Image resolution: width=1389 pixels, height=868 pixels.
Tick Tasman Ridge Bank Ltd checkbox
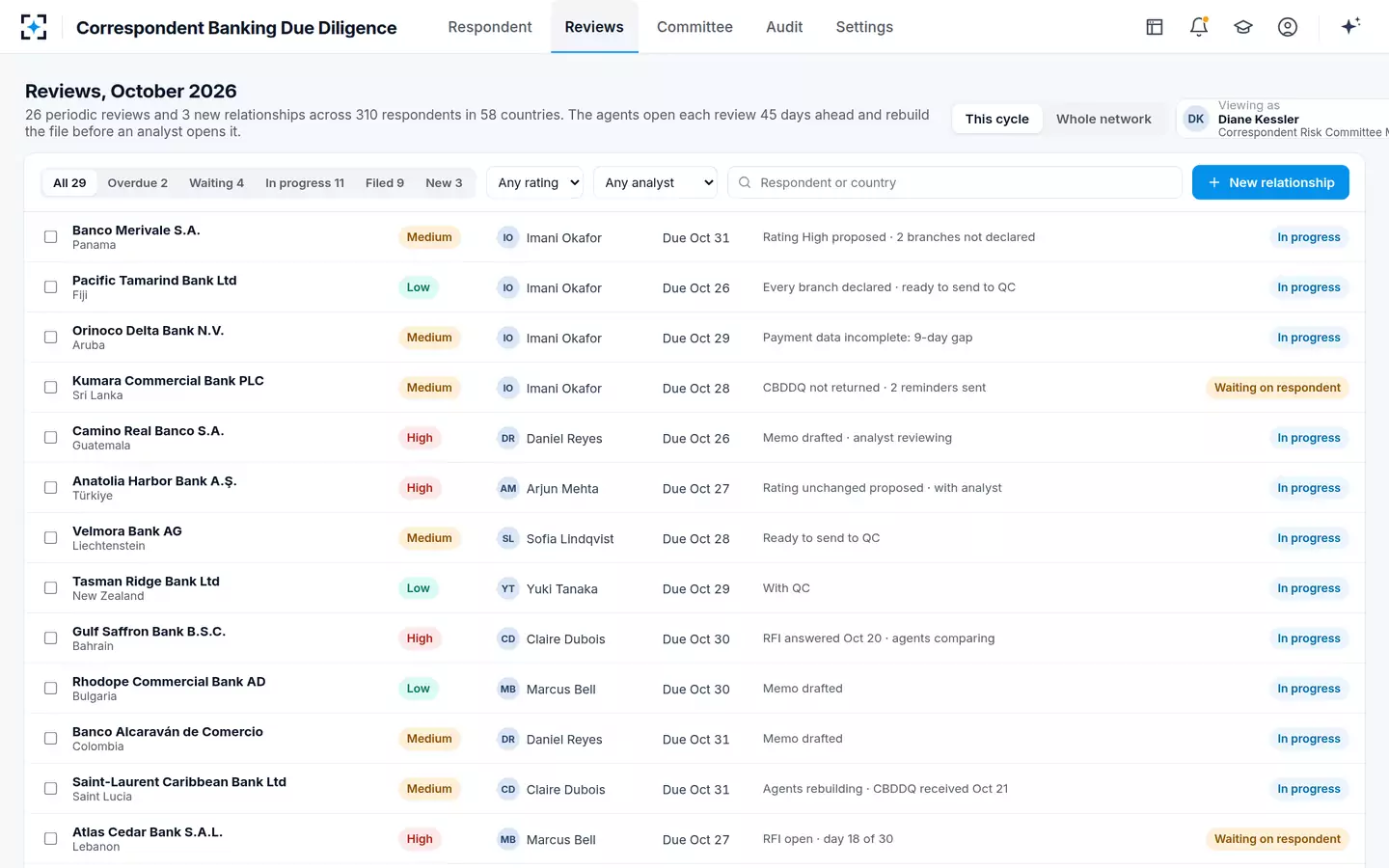(x=50, y=588)
